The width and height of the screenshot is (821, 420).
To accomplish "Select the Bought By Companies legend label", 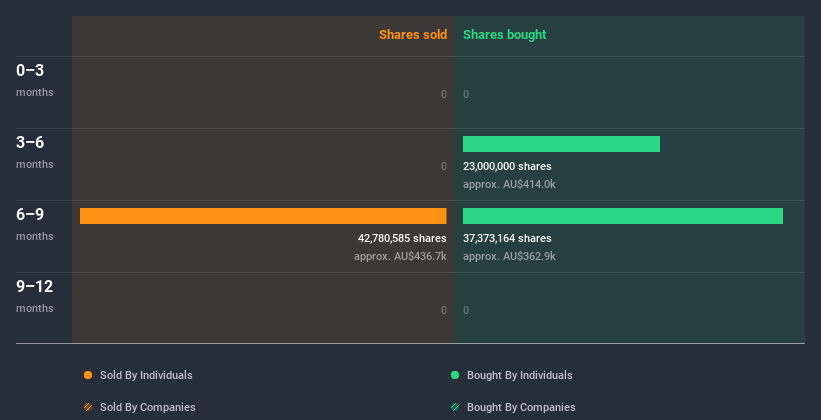I will click(521, 407).
